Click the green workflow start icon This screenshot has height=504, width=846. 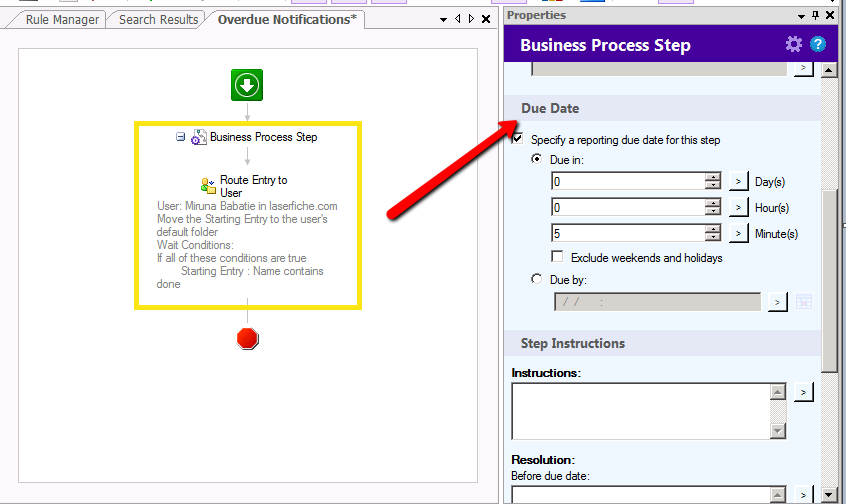pyautogui.click(x=247, y=85)
